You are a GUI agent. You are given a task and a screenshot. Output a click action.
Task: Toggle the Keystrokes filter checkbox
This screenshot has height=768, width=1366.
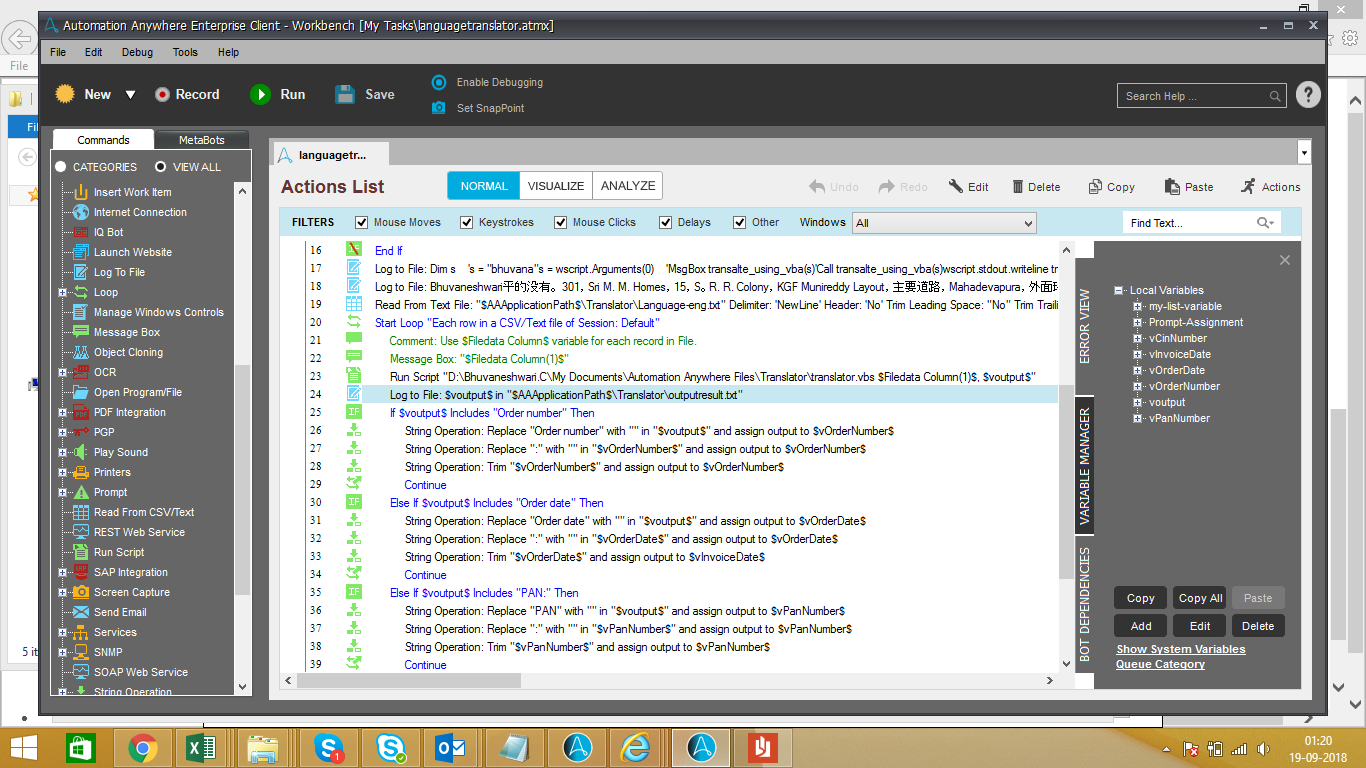coord(467,222)
